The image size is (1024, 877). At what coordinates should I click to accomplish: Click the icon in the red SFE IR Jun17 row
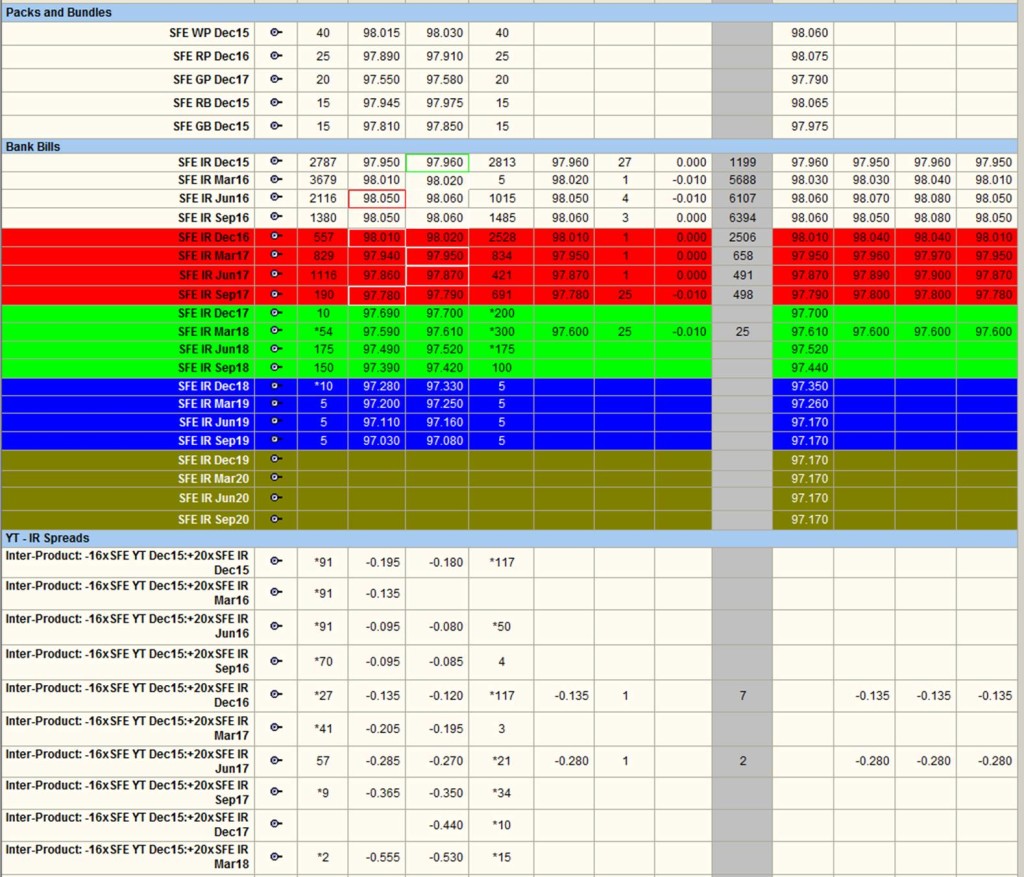(276, 274)
